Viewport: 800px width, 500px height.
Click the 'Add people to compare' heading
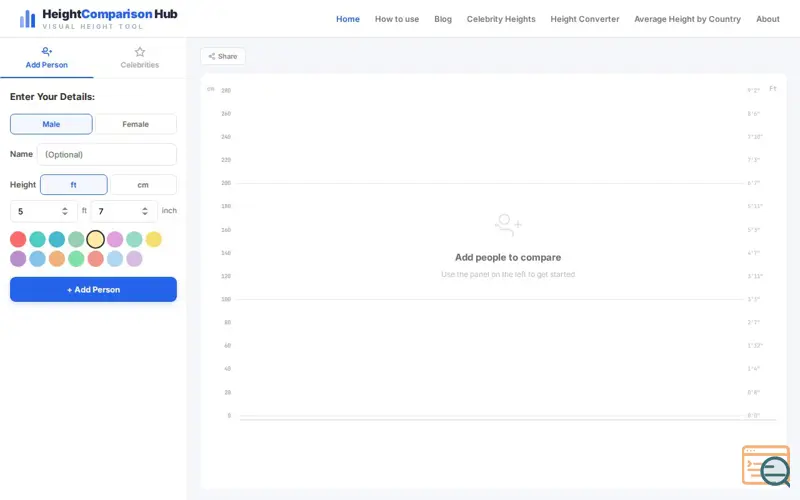point(508,257)
